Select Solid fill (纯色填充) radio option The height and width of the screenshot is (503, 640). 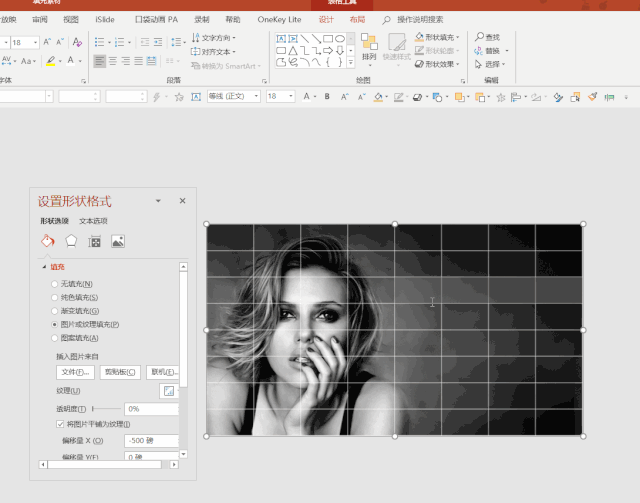coord(54,297)
